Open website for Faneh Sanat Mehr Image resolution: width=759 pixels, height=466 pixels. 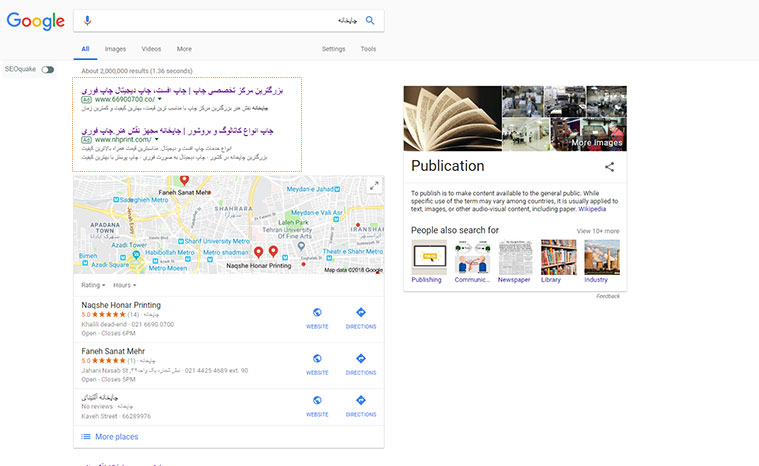point(317,364)
